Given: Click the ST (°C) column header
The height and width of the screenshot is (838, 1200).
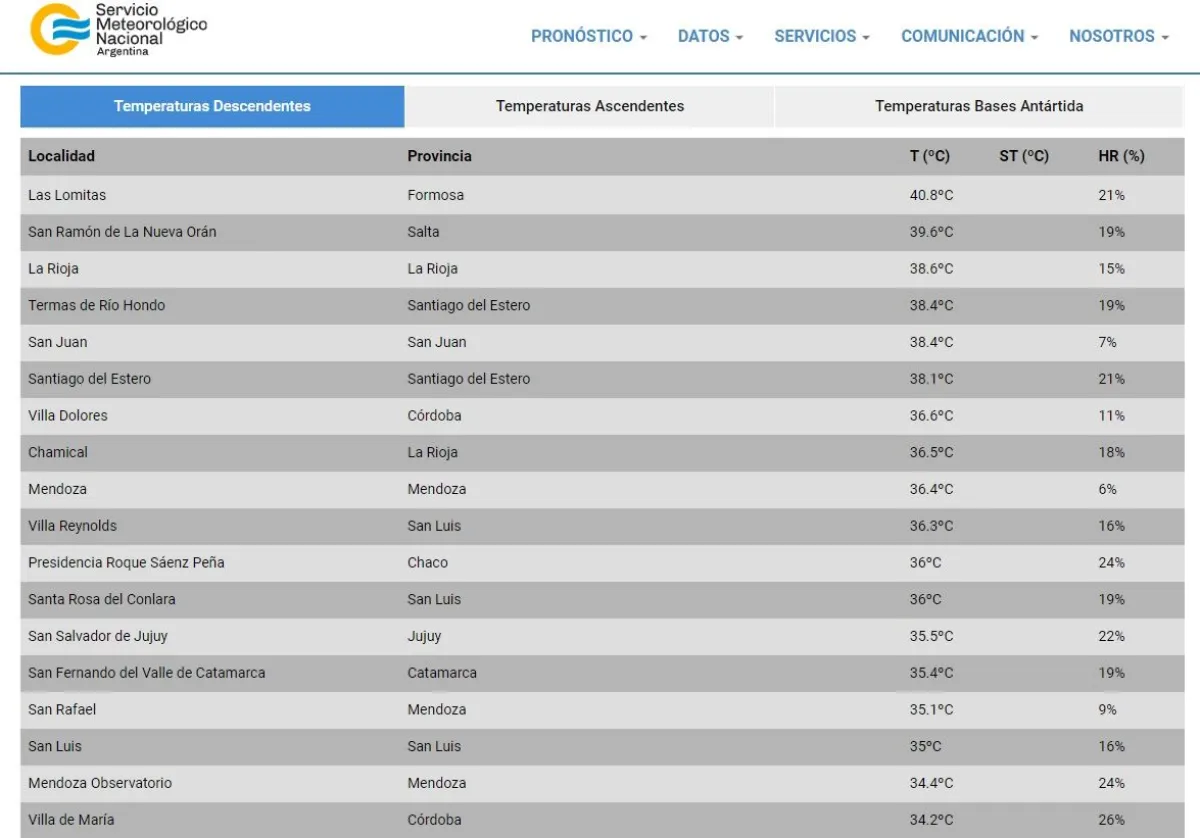Looking at the screenshot, I should pos(1023,156).
